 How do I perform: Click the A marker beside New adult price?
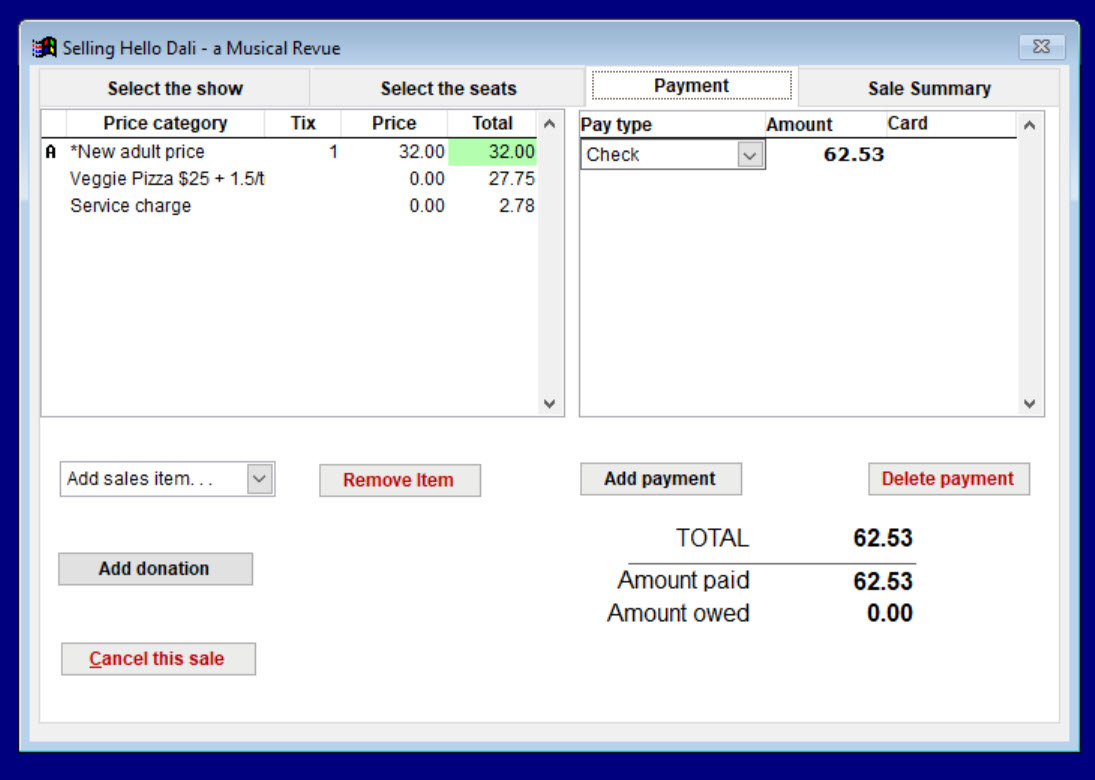coord(50,152)
